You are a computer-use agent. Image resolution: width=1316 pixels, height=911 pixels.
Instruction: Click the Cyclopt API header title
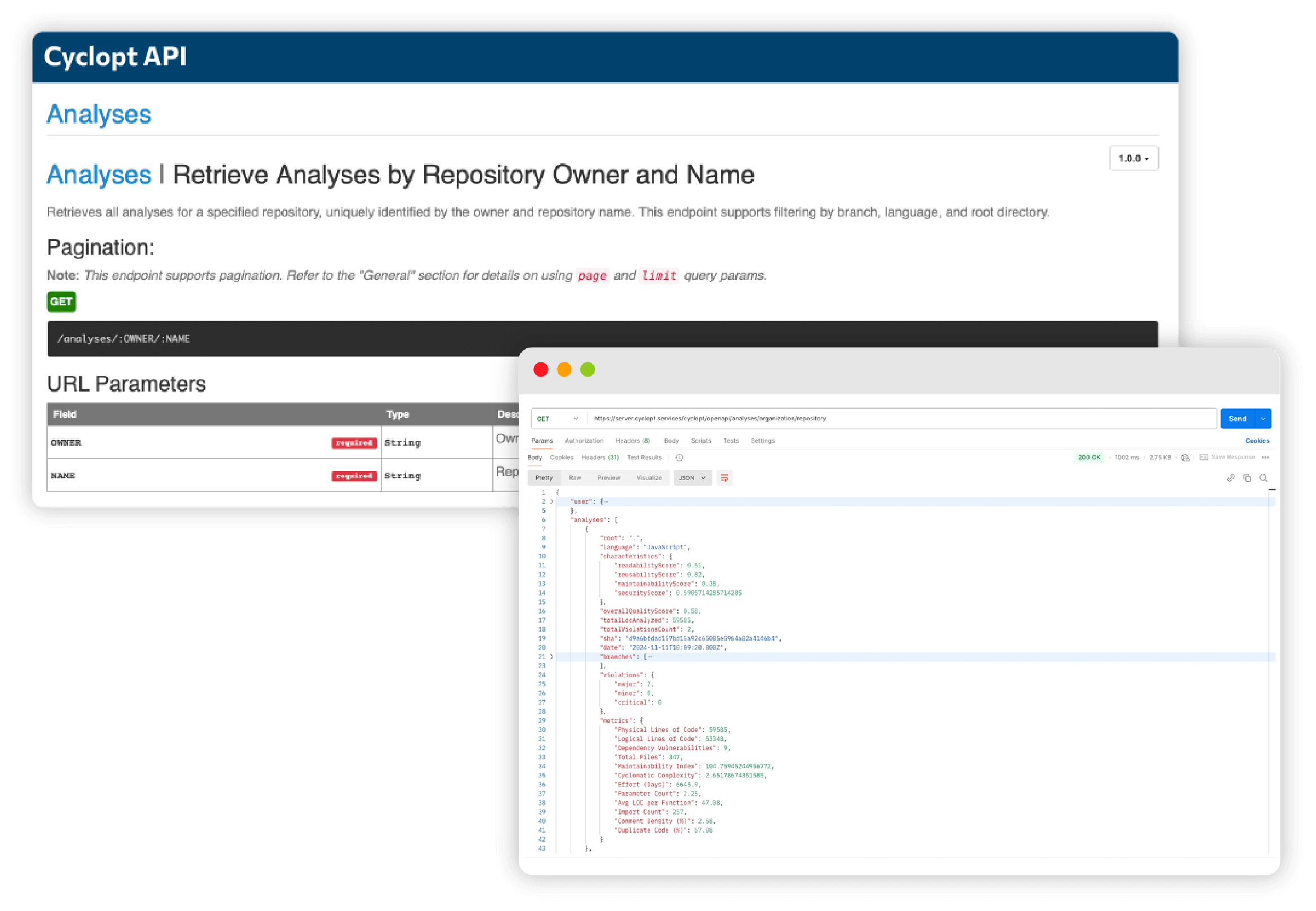tap(115, 56)
